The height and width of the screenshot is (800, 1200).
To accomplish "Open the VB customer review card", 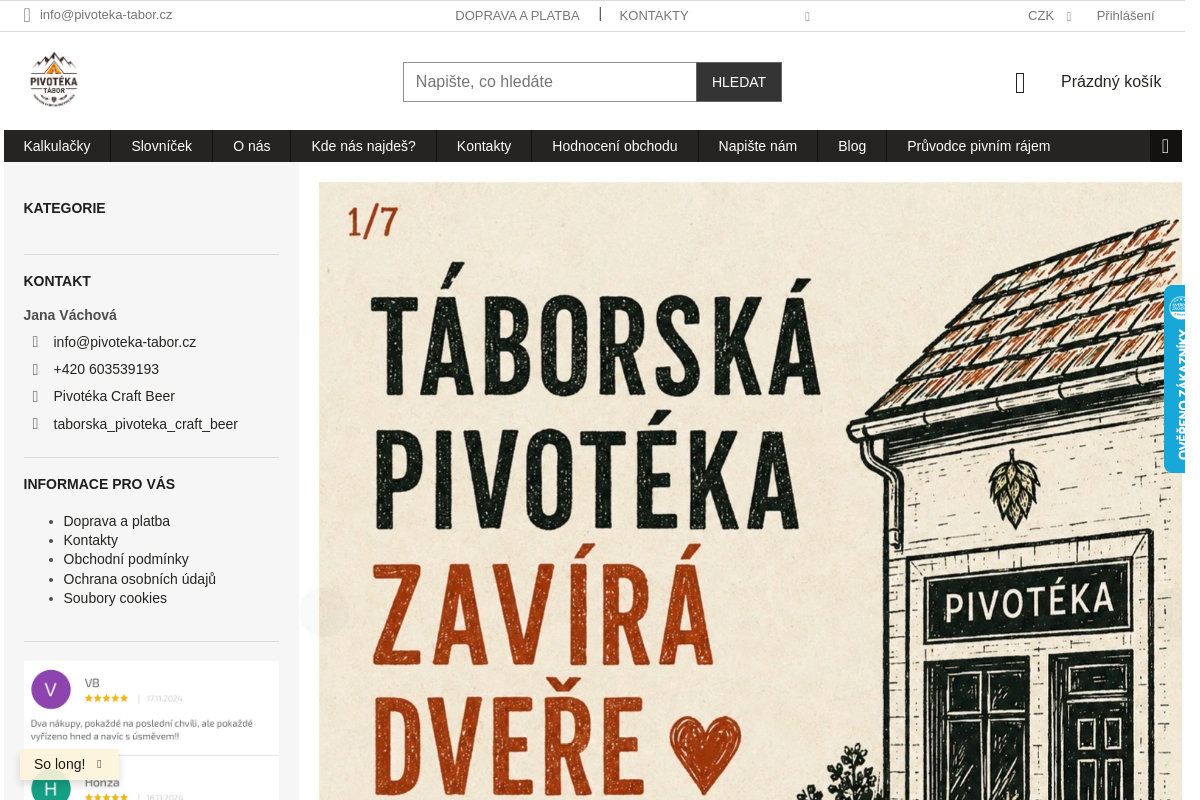I will 151,708.
